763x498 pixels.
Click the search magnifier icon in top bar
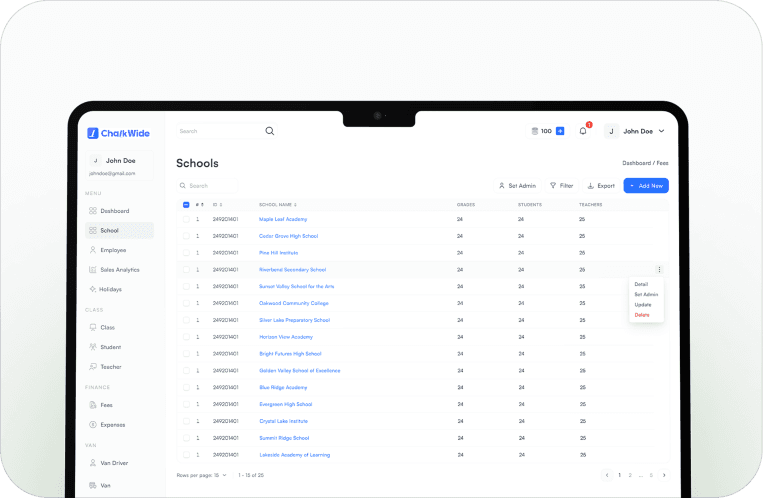[269, 131]
